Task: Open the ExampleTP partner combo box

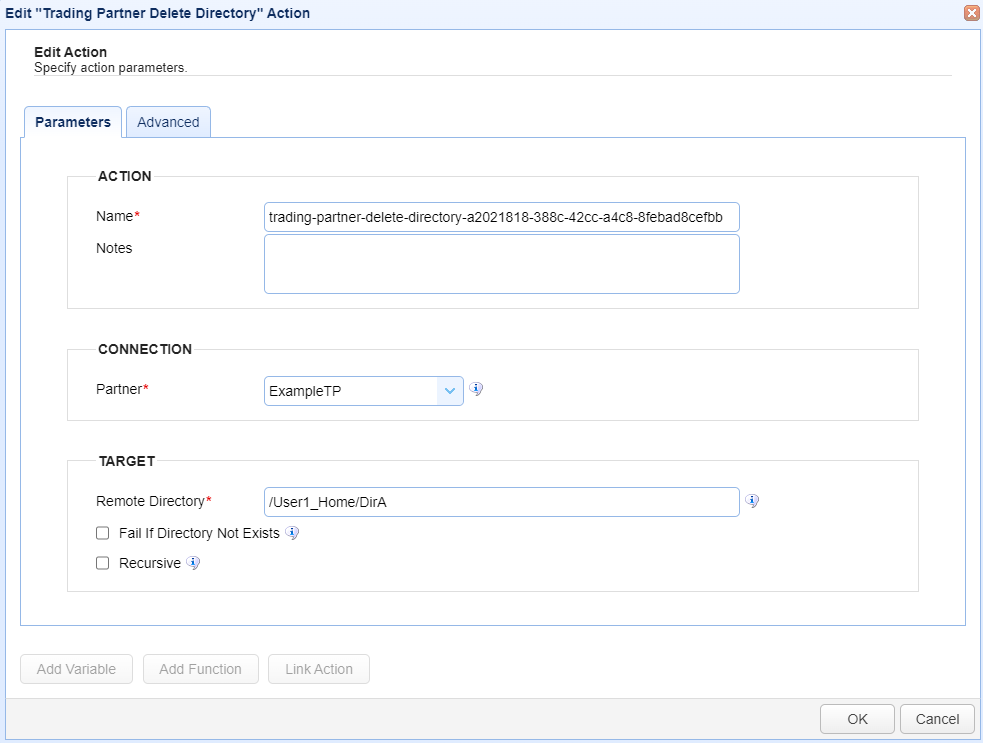Action: [x=364, y=391]
